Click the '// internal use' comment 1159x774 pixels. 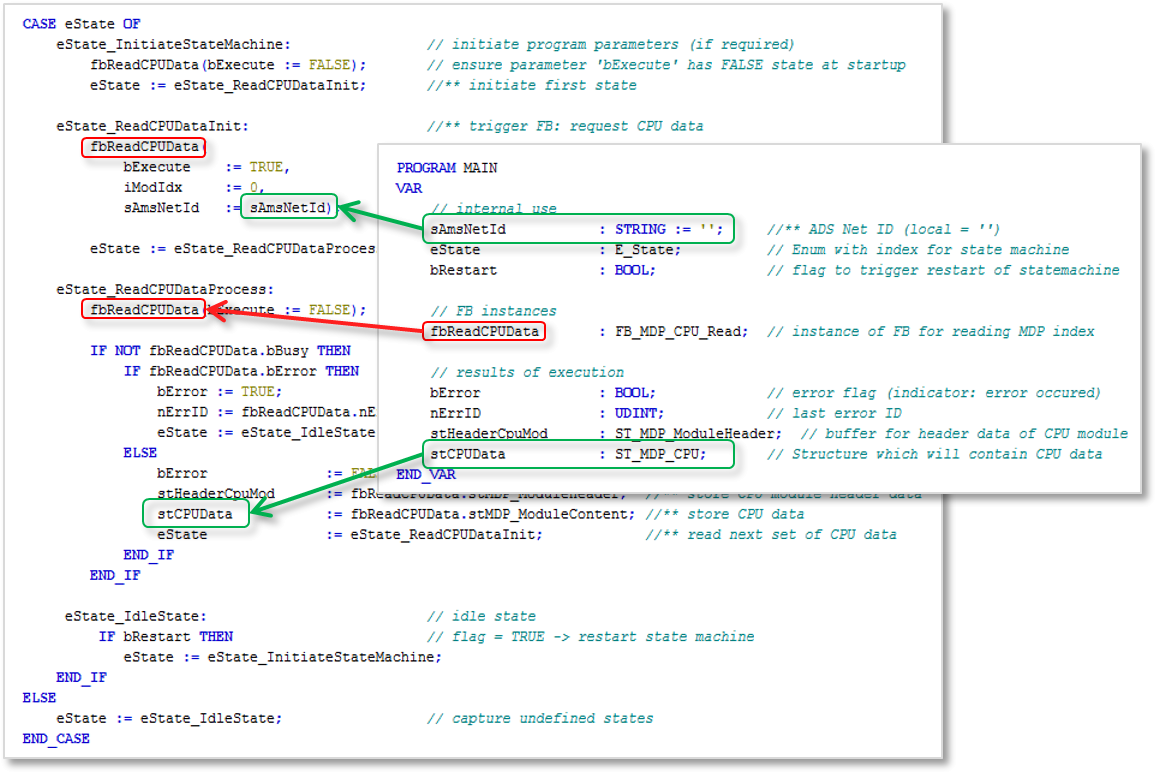494,208
